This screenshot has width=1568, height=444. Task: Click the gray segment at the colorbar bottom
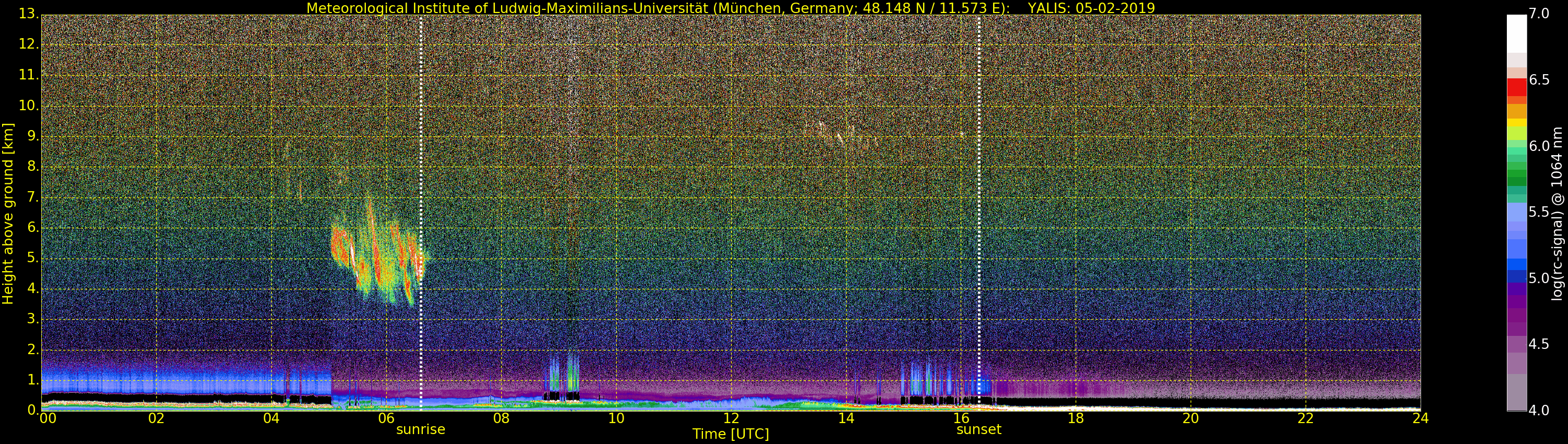point(1516,392)
